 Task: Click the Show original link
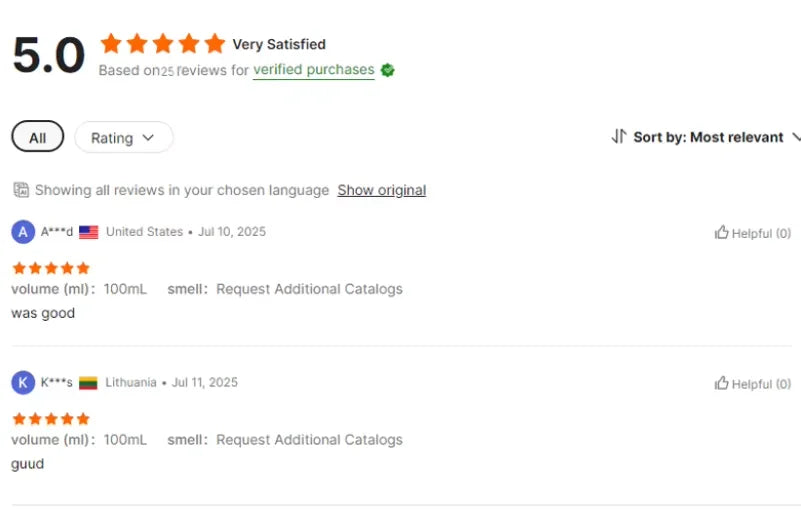381,190
